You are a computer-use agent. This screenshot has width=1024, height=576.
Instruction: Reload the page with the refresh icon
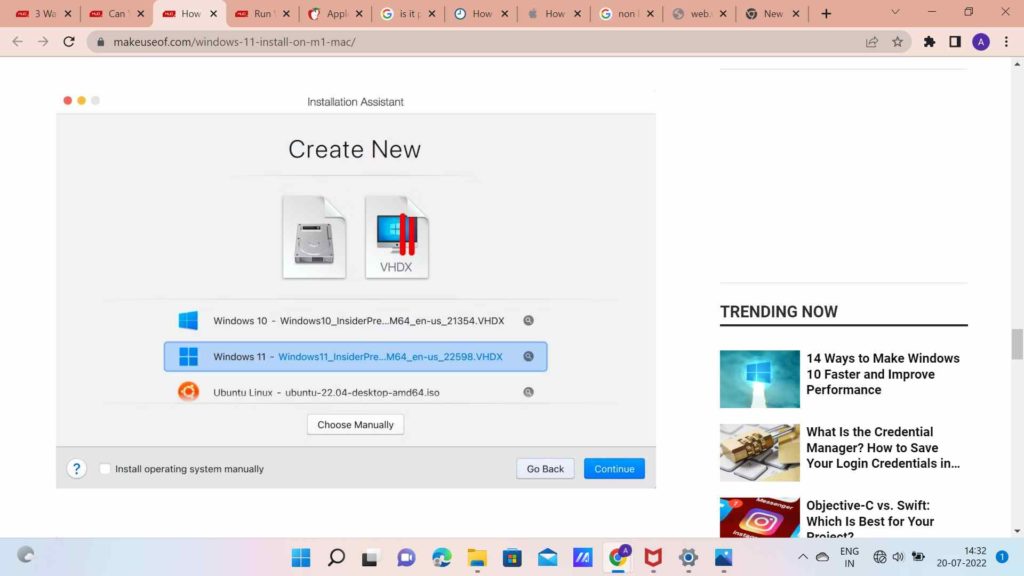coord(69,42)
